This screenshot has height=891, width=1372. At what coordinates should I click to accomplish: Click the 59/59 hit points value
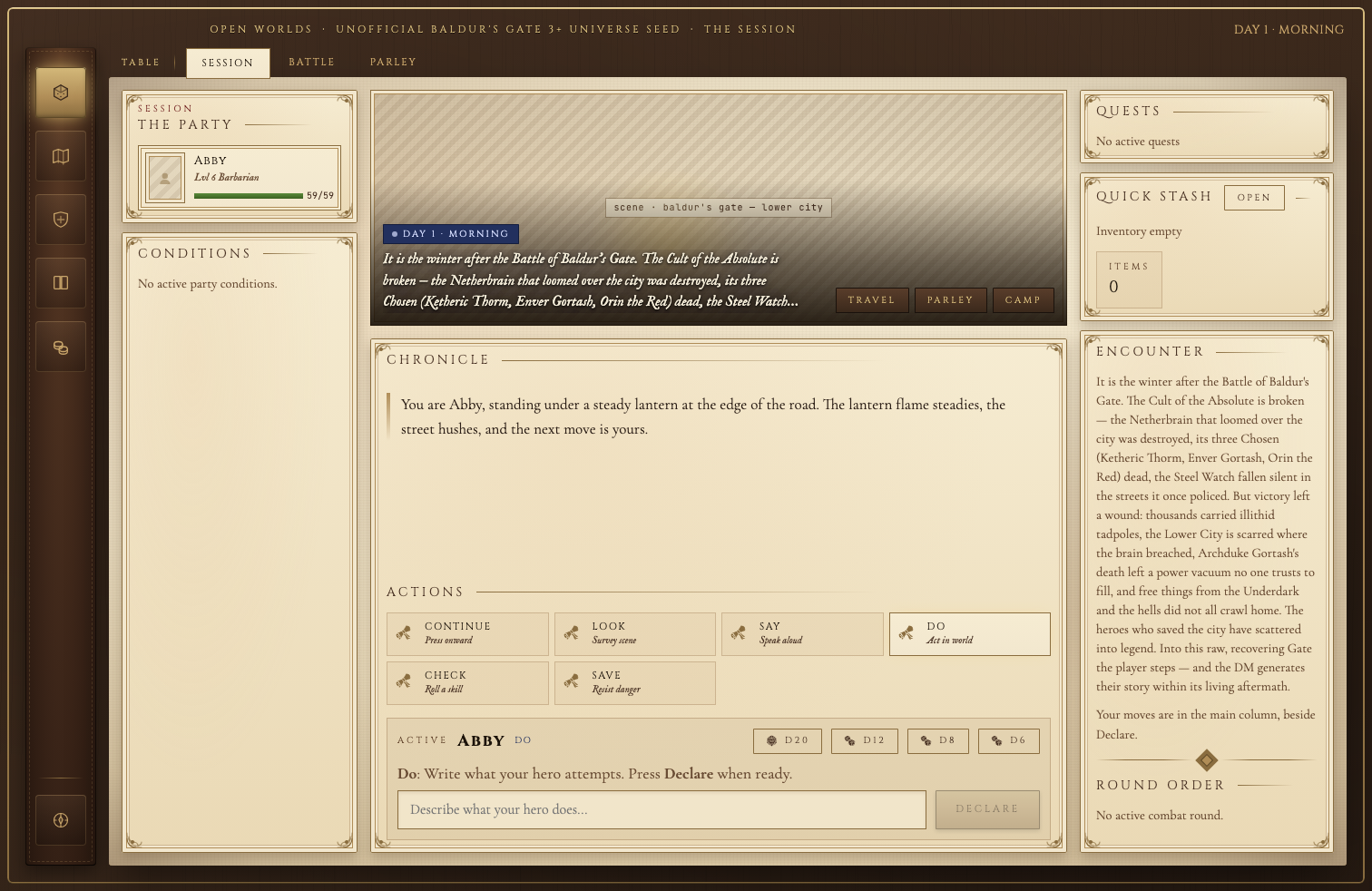[320, 196]
